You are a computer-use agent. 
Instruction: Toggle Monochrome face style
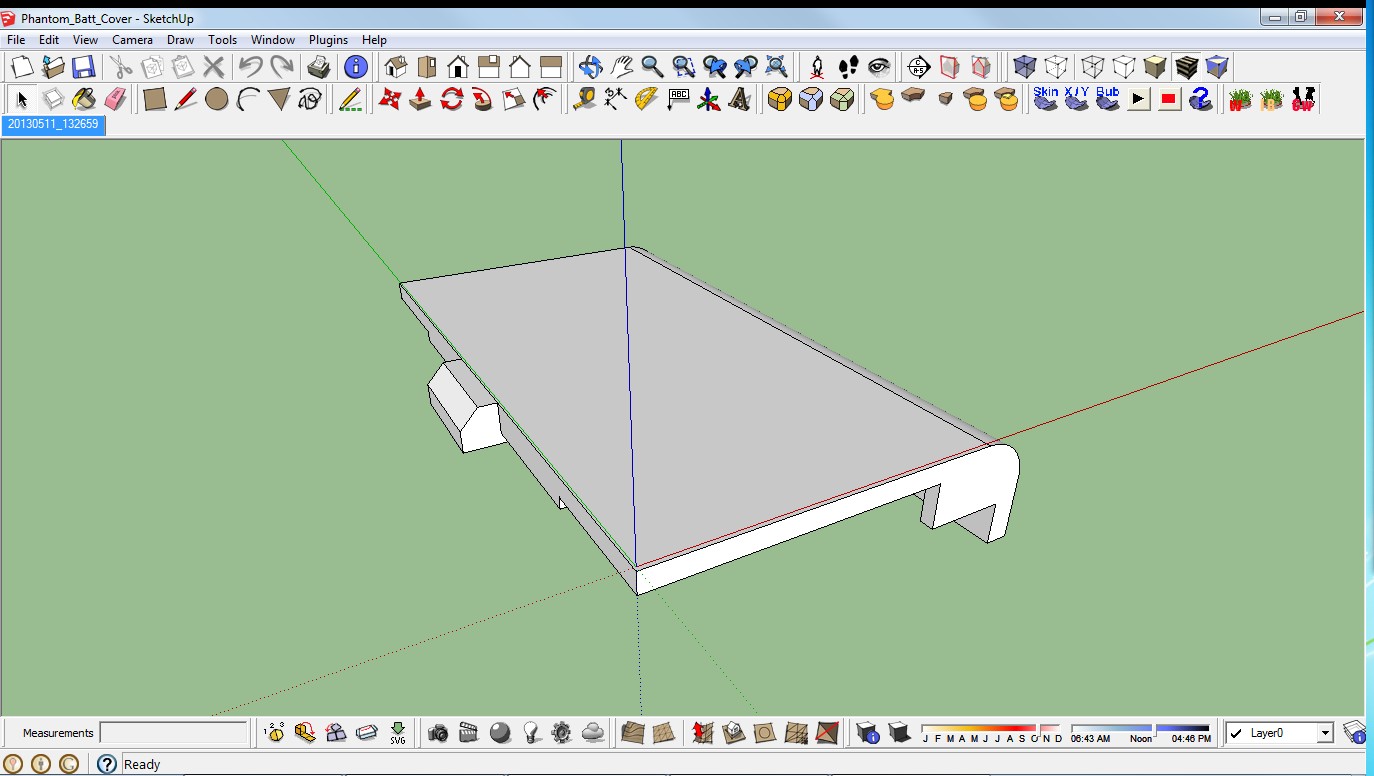(x=1217, y=67)
